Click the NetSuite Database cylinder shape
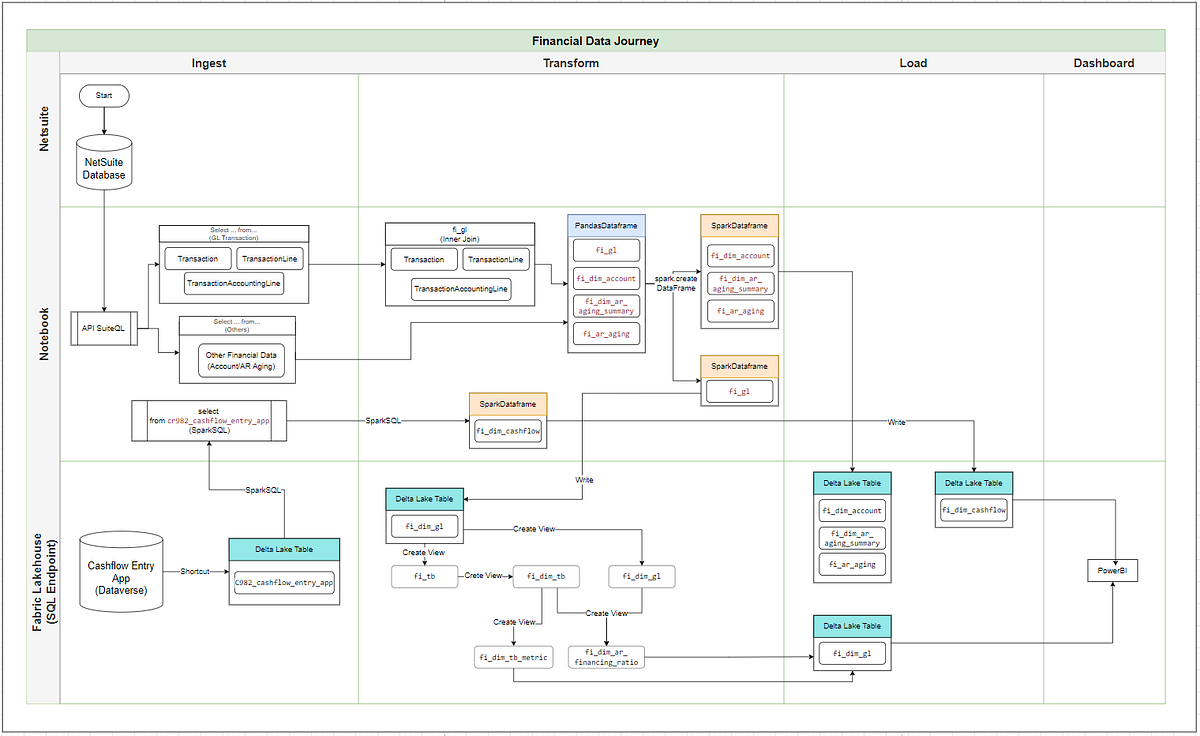The height and width of the screenshot is (736, 1200). click(104, 163)
